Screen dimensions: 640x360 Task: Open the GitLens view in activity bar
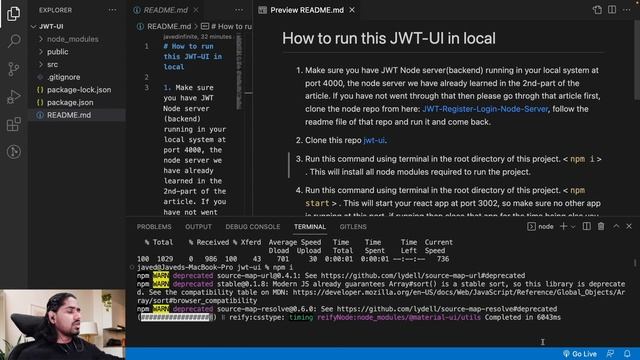tap(13, 152)
